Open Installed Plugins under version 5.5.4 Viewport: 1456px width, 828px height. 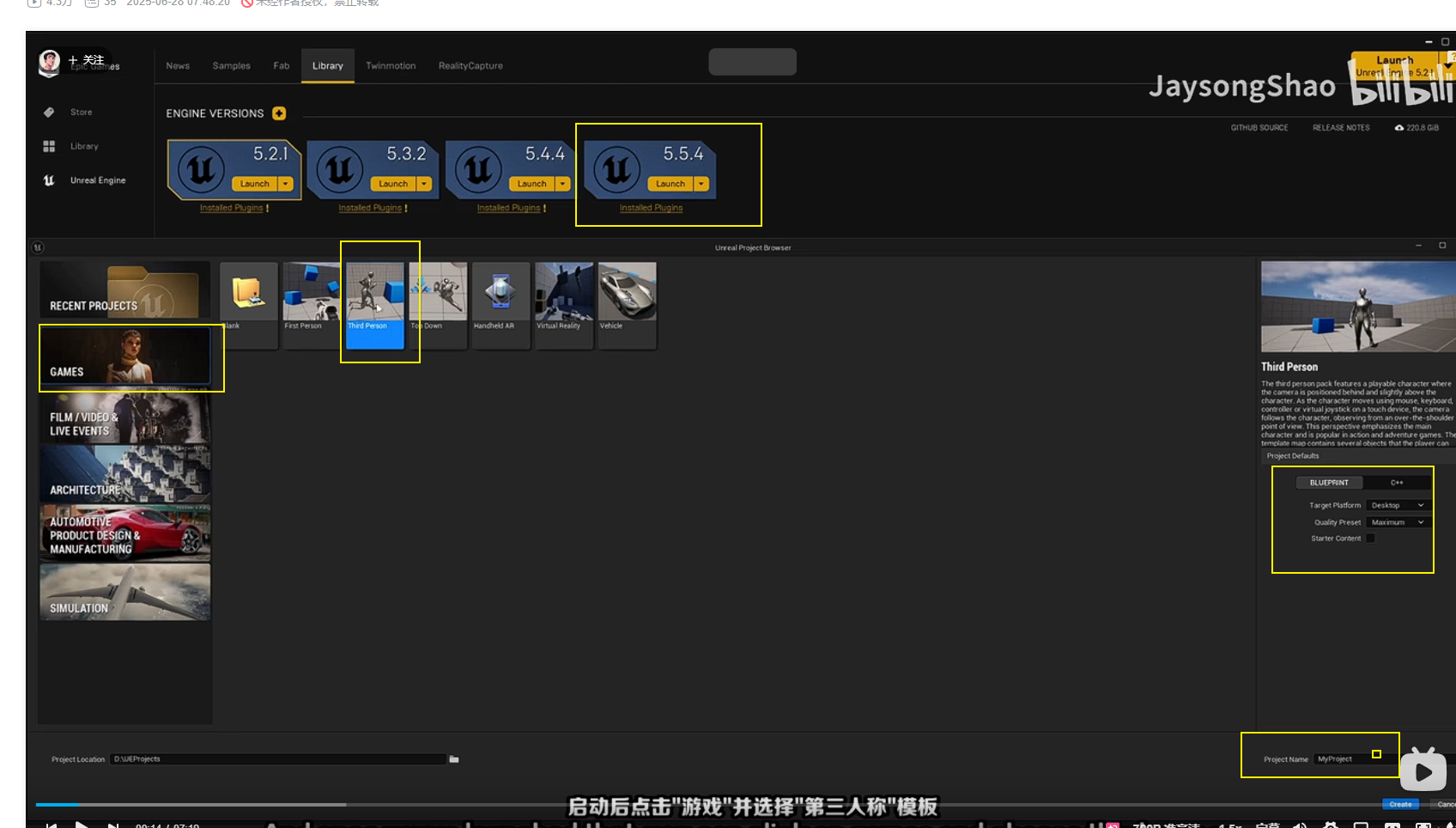[x=652, y=208]
